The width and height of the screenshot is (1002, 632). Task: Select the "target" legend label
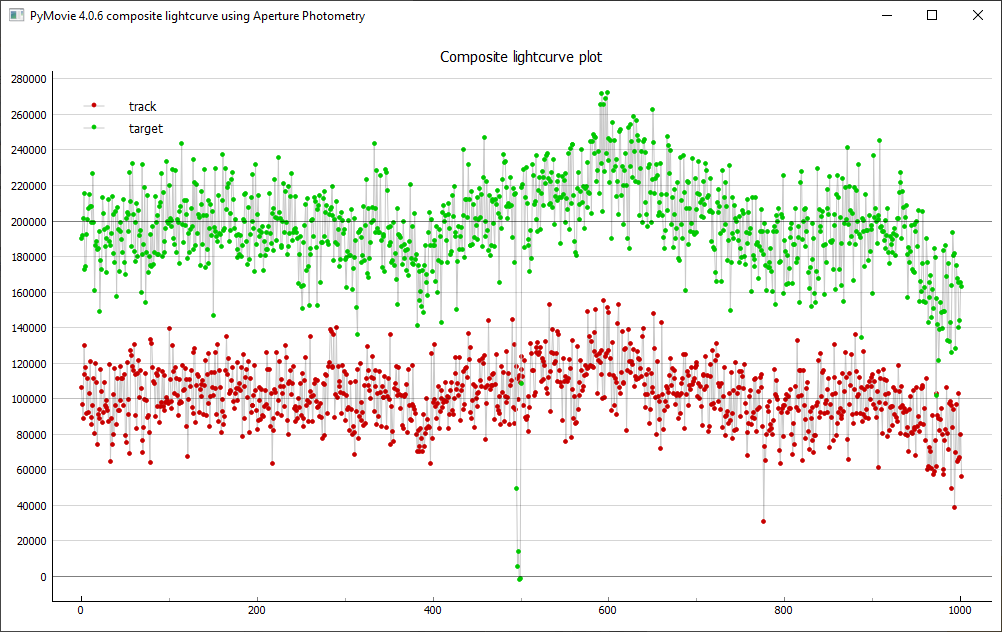pyautogui.click(x=145, y=128)
